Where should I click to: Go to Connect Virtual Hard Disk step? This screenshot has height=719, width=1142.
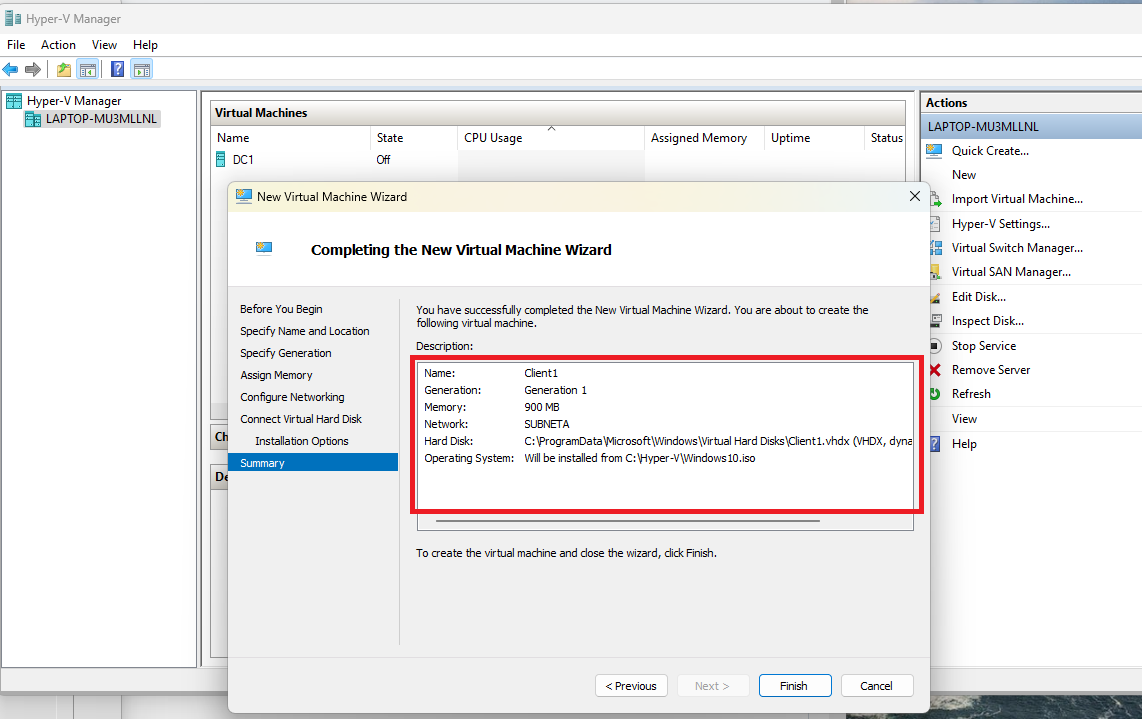301,419
